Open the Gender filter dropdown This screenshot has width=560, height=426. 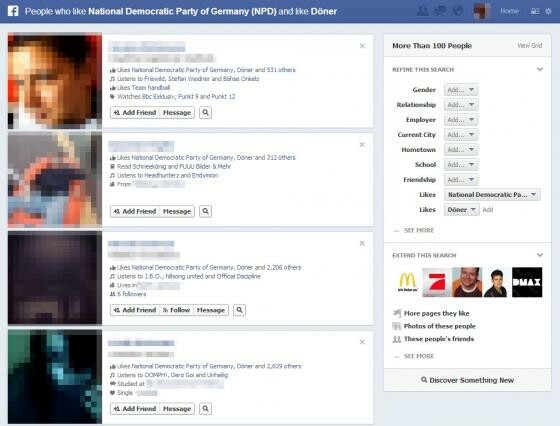[x=461, y=90]
